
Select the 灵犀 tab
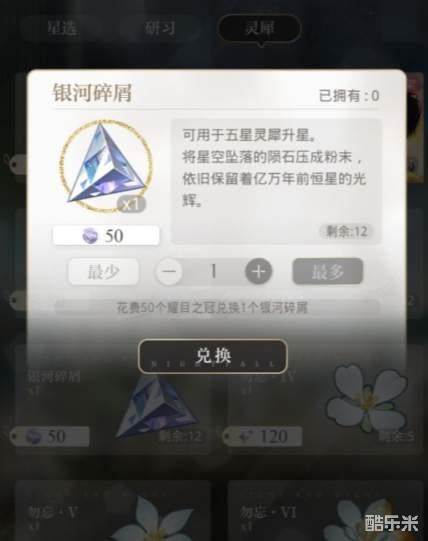[260, 28]
